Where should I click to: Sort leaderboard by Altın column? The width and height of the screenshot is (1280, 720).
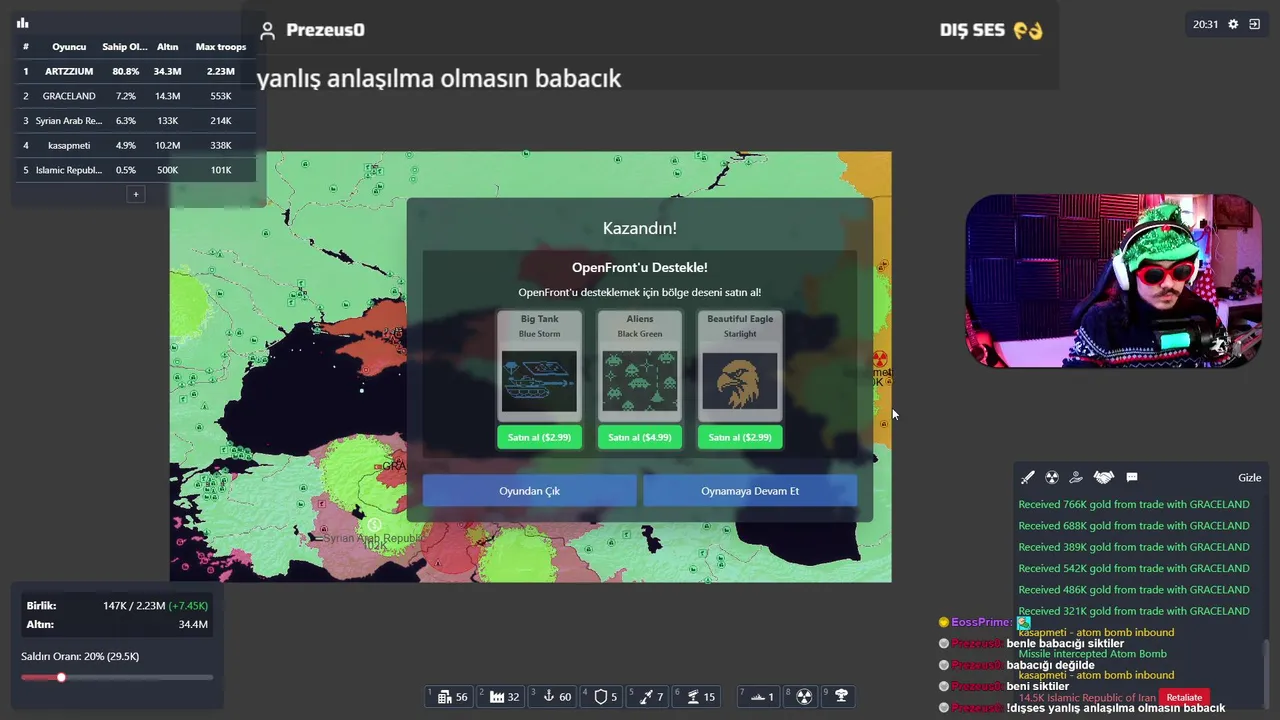click(x=167, y=47)
